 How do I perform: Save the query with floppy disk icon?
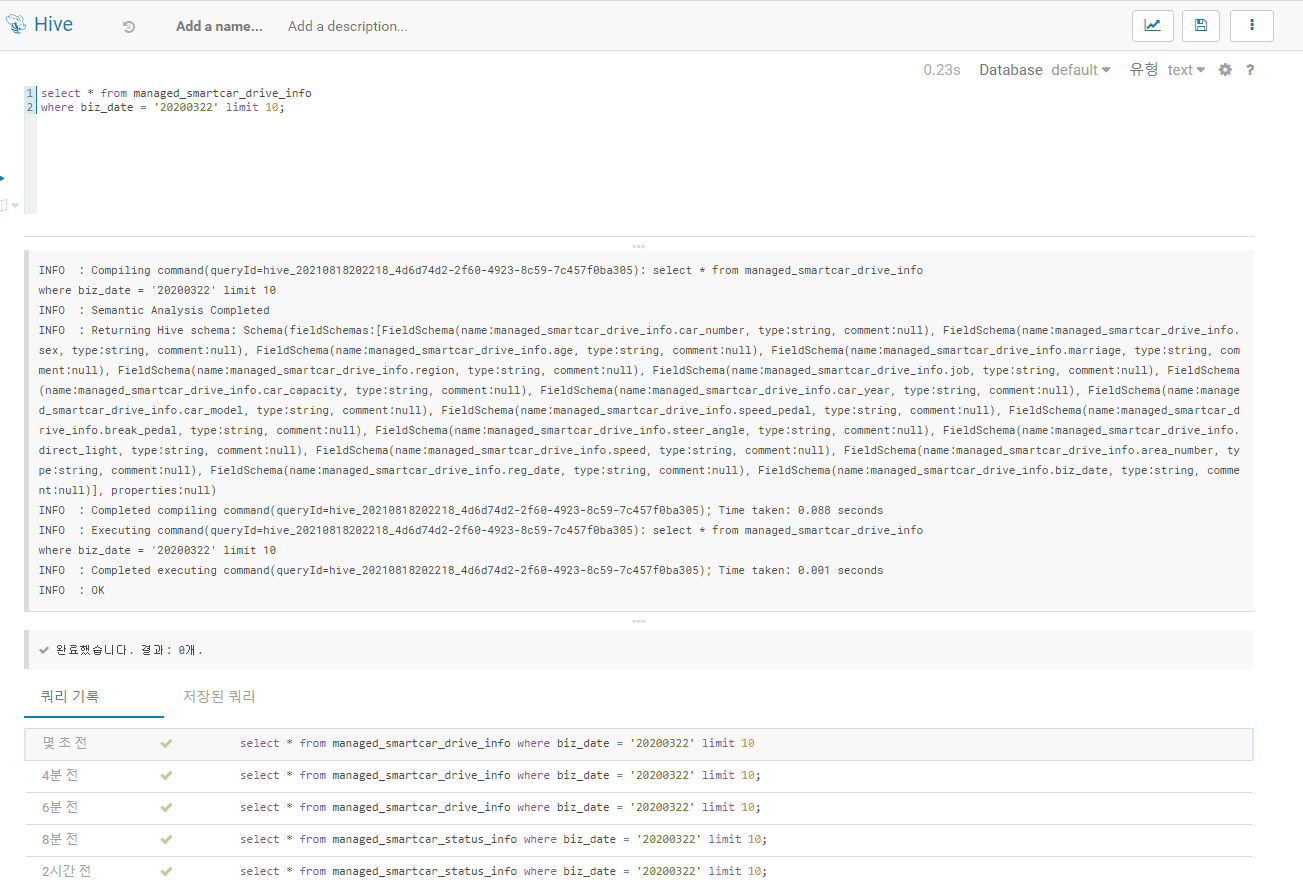pos(1201,26)
